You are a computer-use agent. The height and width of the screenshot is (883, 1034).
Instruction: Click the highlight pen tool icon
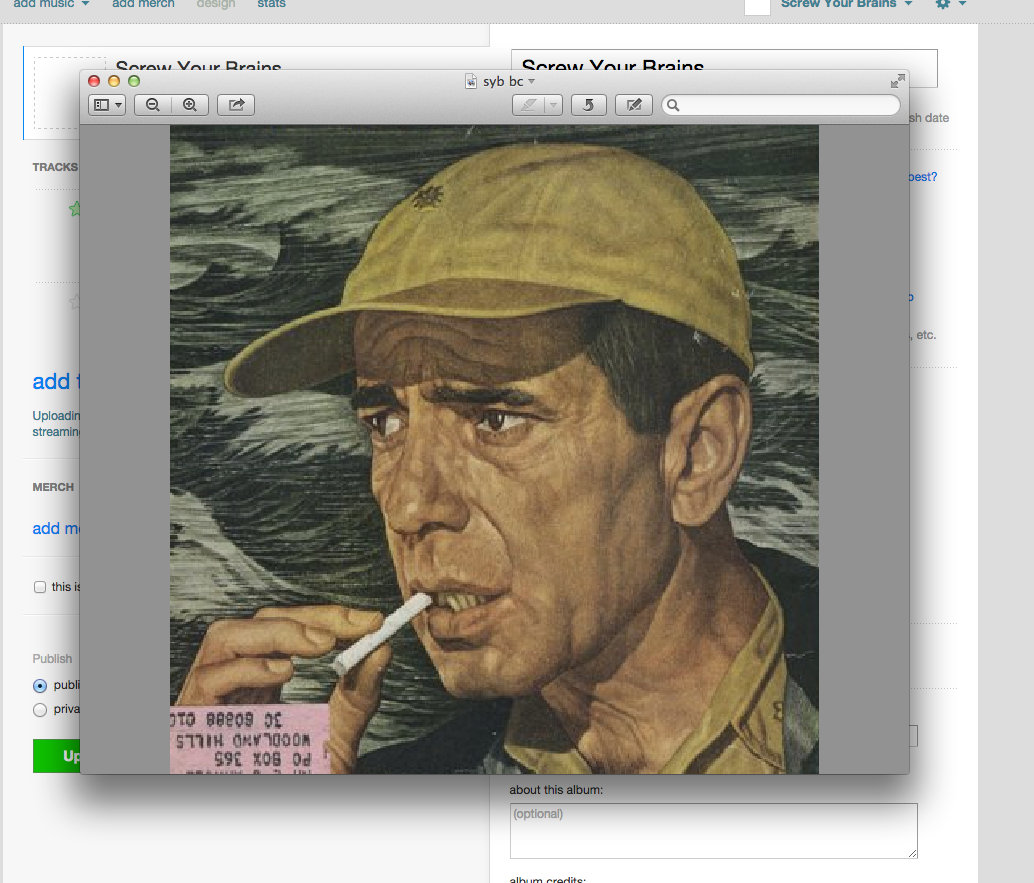(528, 105)
